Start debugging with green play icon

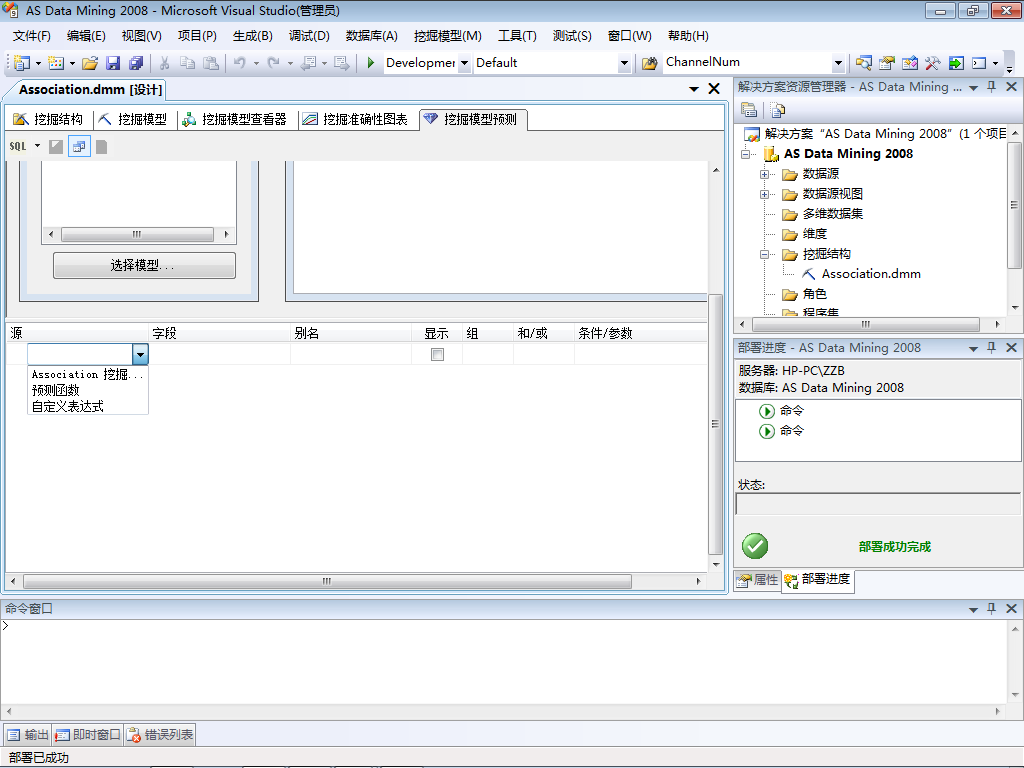pyautogui.click(x=370, y=63)
